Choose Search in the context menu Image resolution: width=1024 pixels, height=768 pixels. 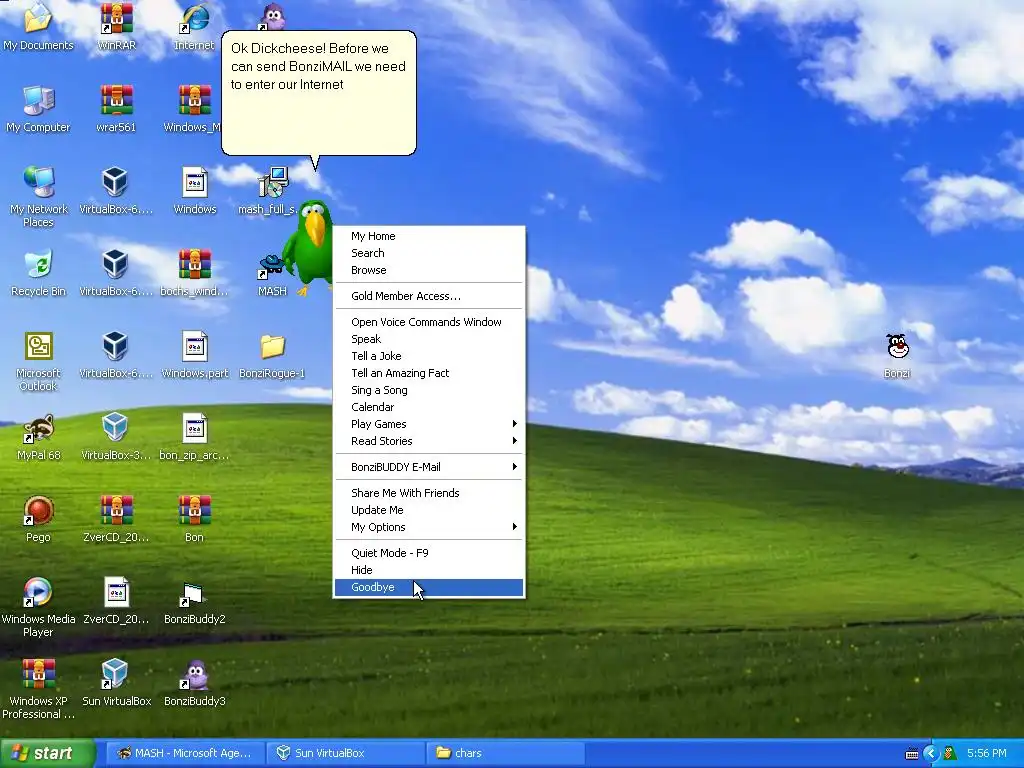pos(429,253)
